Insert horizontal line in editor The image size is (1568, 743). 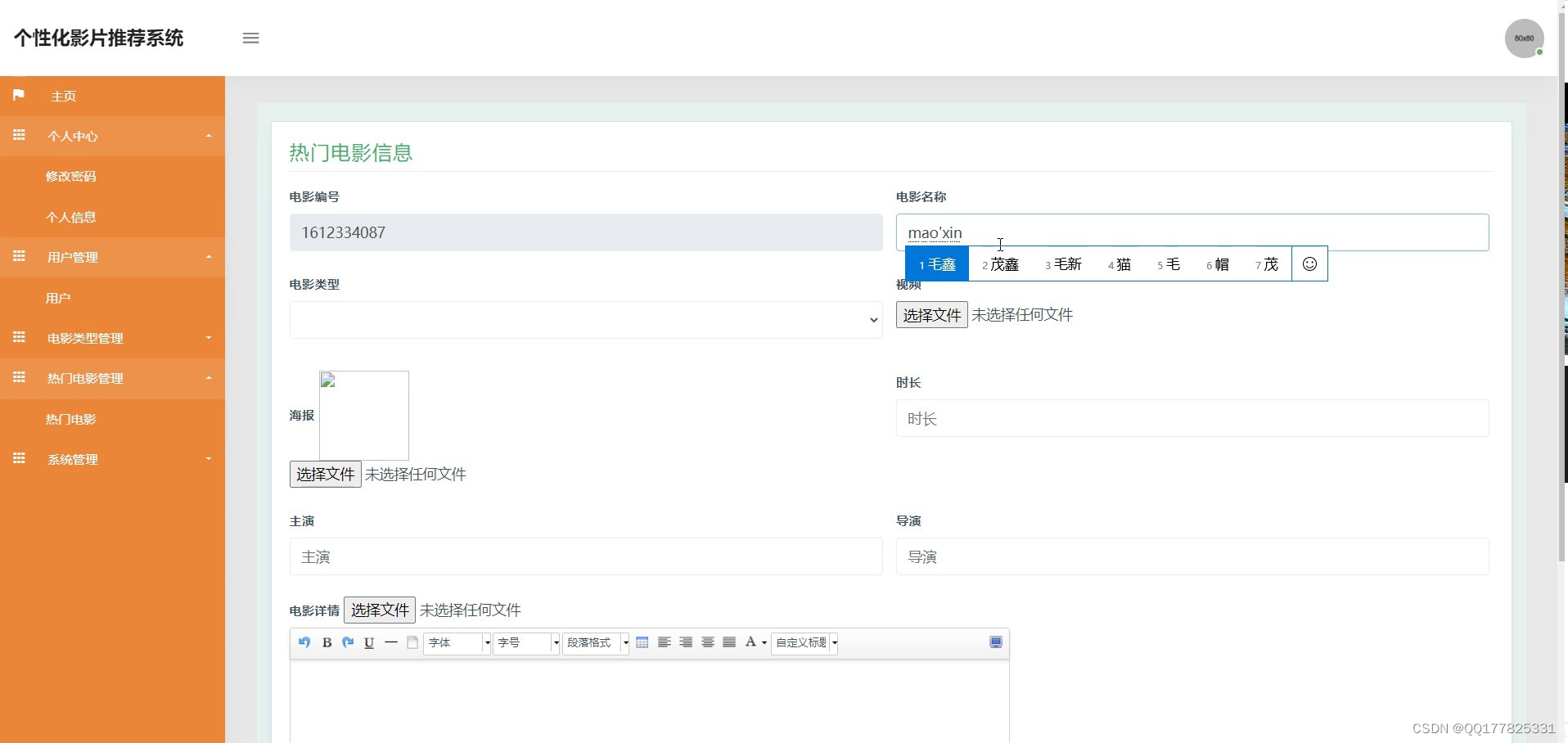[391, 642]
